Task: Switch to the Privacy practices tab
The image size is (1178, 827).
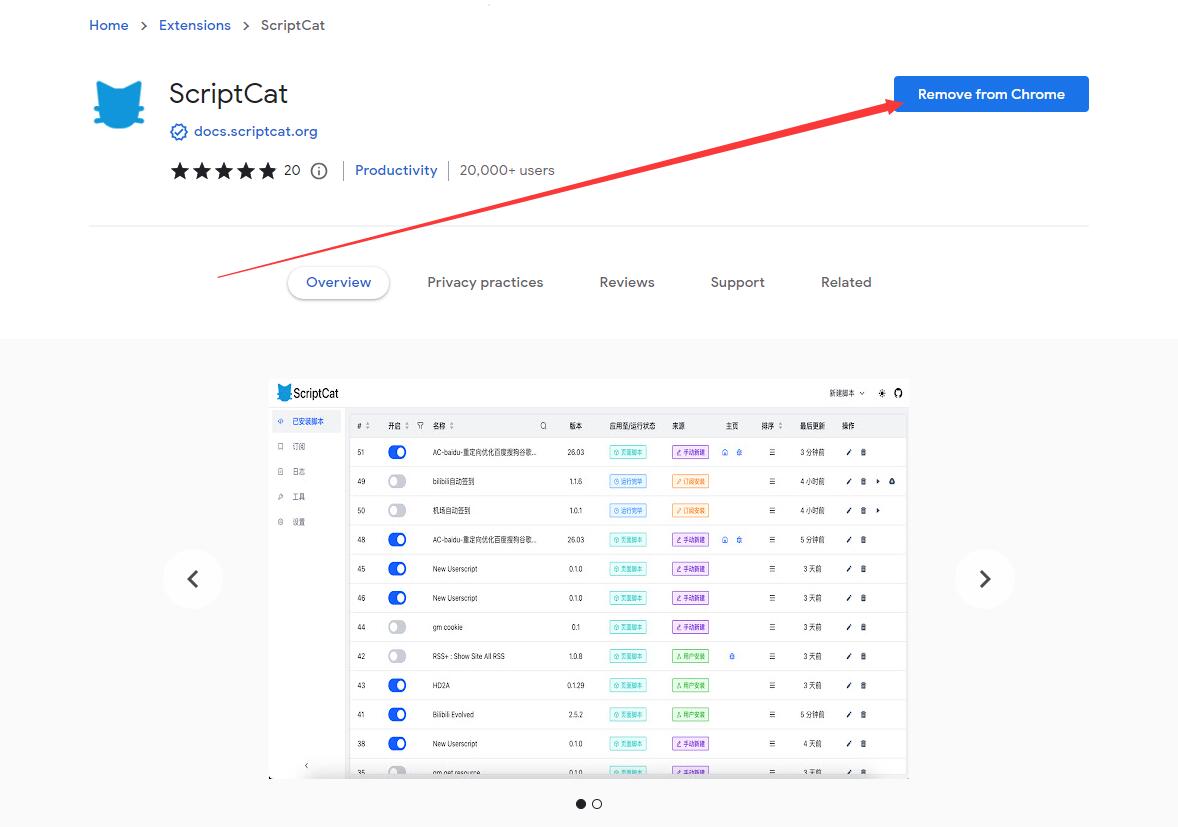Action: coord(485,283)
